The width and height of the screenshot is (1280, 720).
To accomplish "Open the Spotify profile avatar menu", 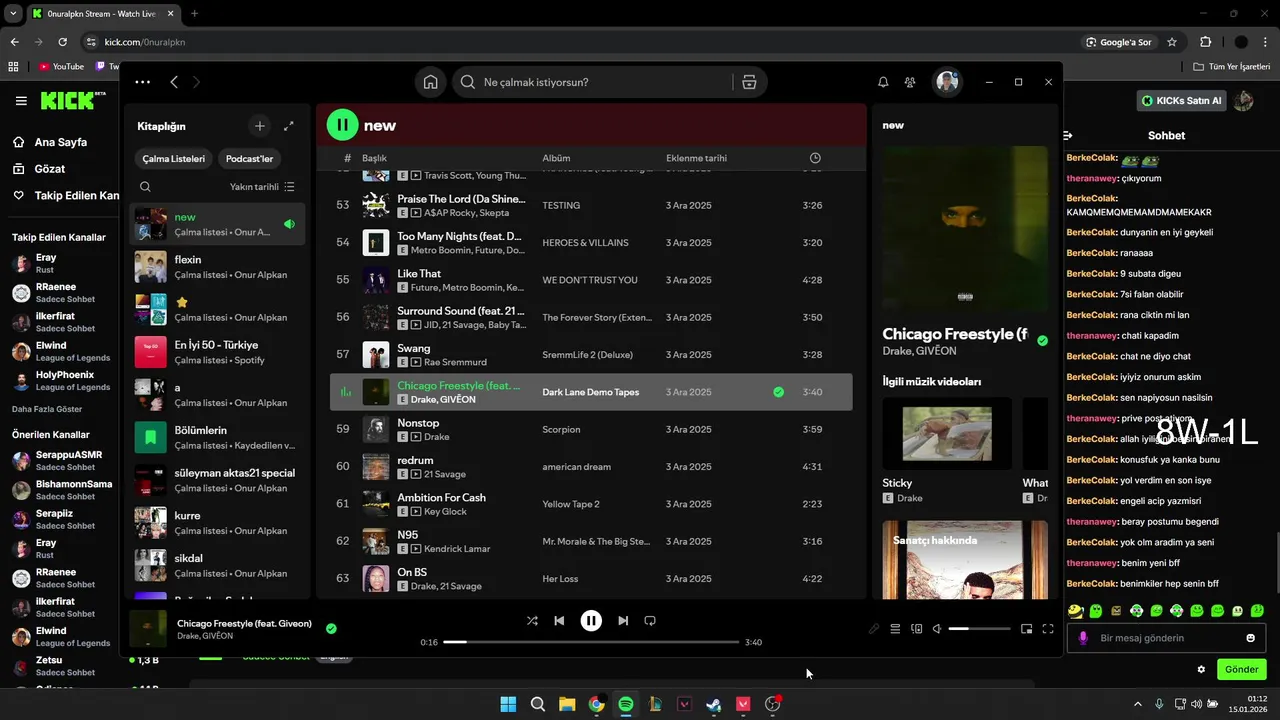I will click(x=947, y=82).
